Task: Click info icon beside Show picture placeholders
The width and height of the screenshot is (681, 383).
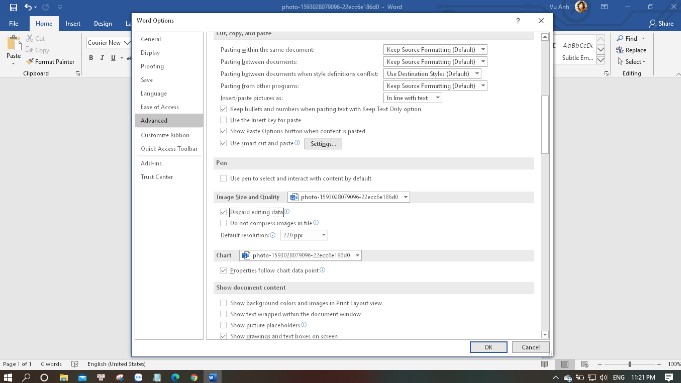Action: coord(304,324)
